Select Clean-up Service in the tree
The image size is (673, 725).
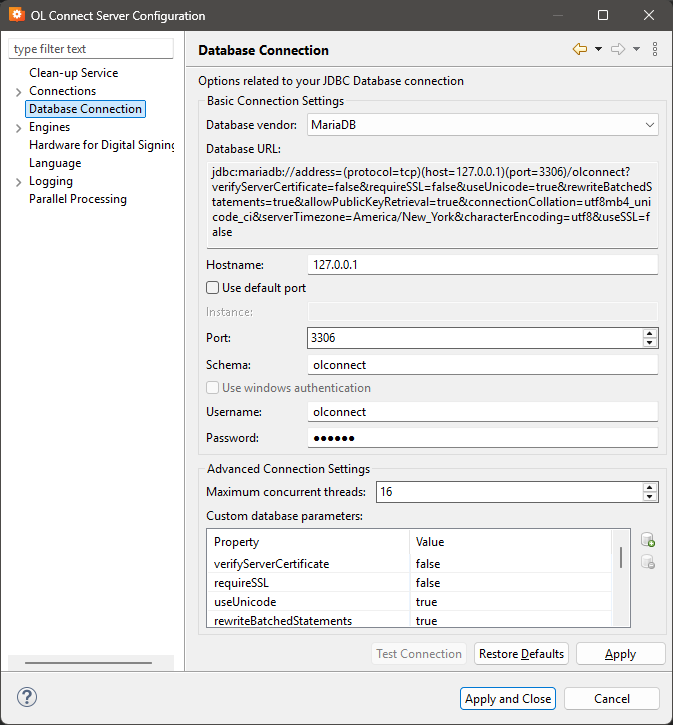(73, 73)
